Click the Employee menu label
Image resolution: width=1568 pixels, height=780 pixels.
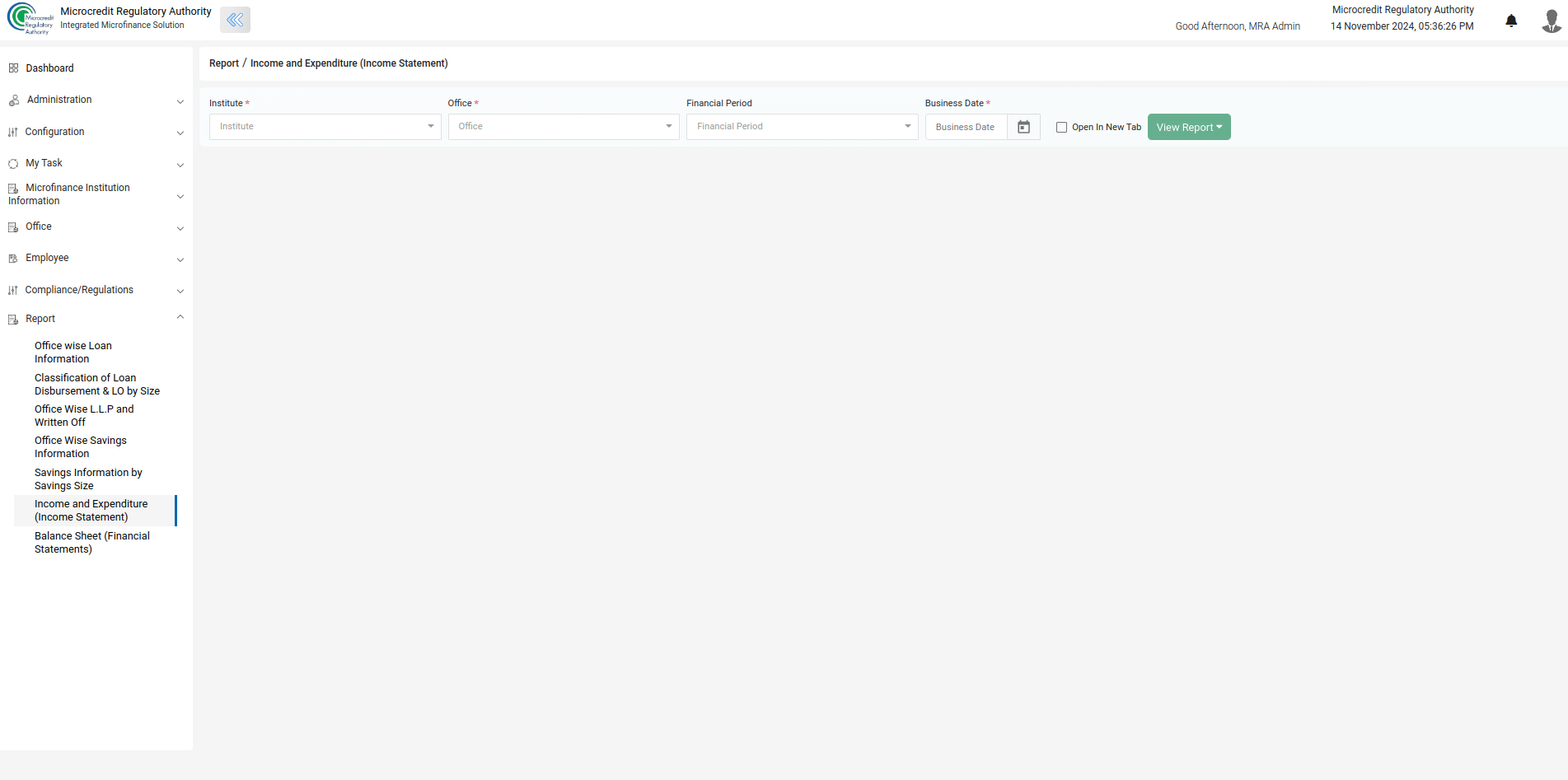click(47, 258)
